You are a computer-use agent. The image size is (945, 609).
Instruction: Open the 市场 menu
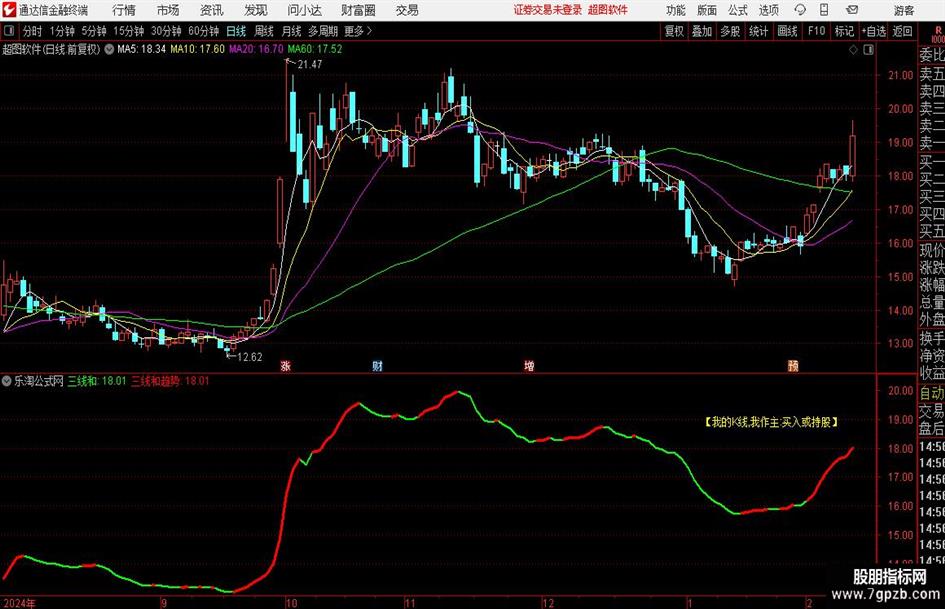tap(168, 10)
